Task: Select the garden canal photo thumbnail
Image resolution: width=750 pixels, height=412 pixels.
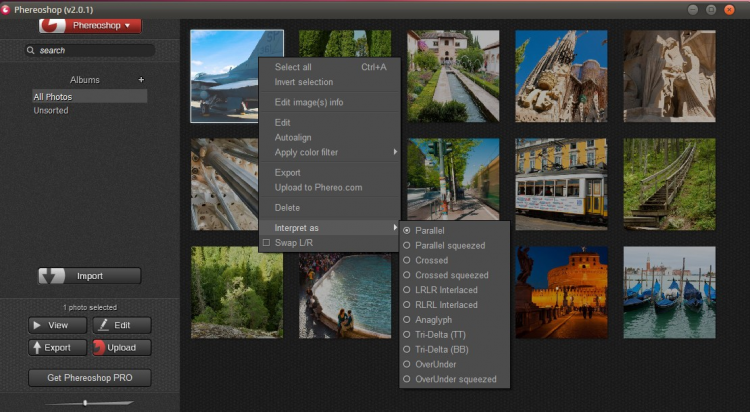Action: pyautogui.click(x=453, y=76)
